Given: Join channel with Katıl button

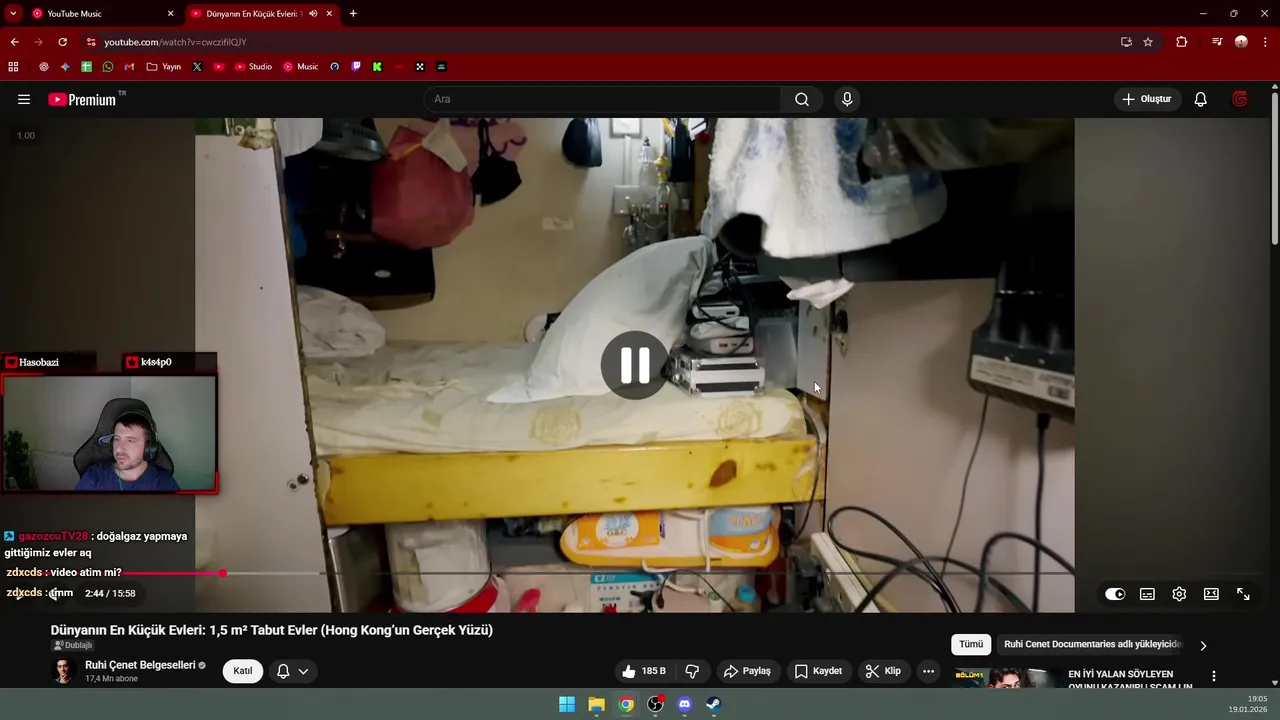Looking at the screenshot, I should click(243, 671).
